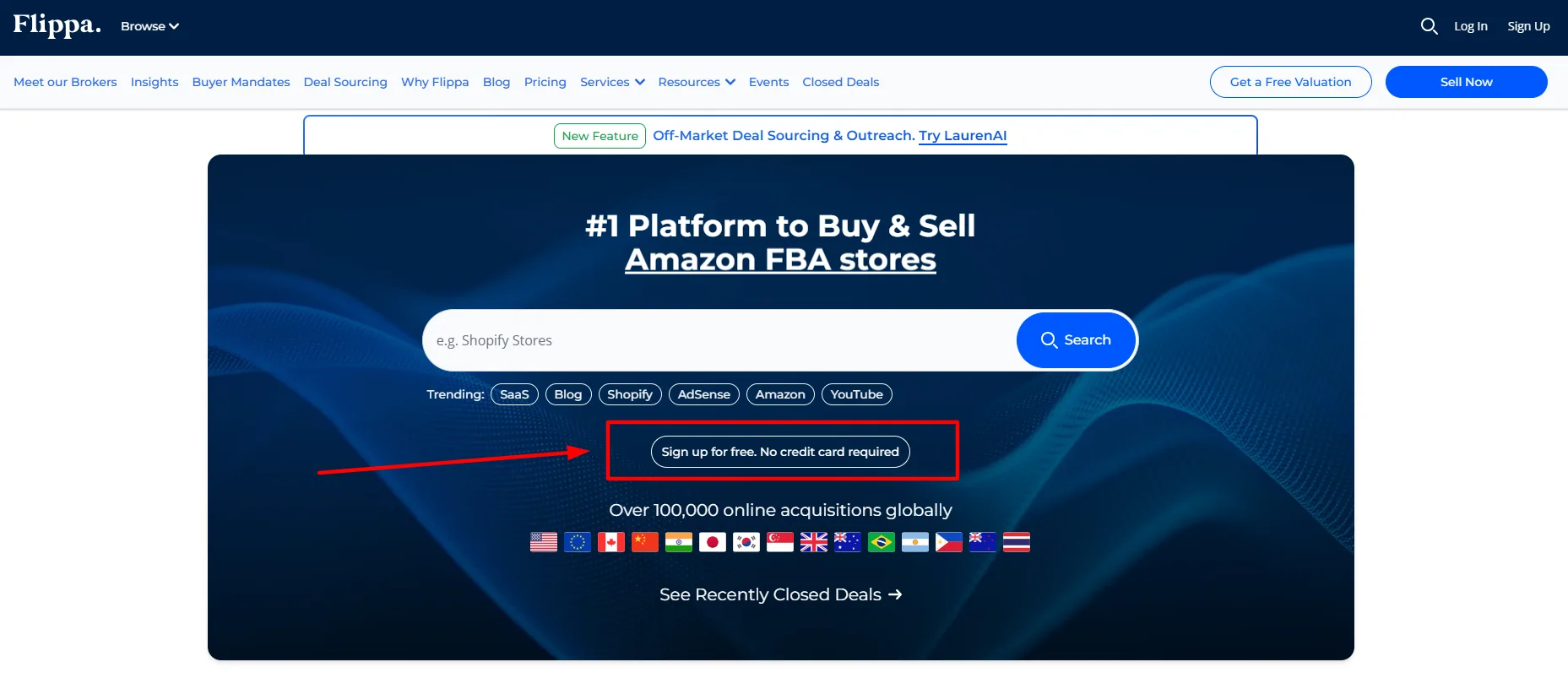Click the Canada flag icon
Image resolution: width=1568 pixels, height=689 pixels.
click(x=611, y=542)
